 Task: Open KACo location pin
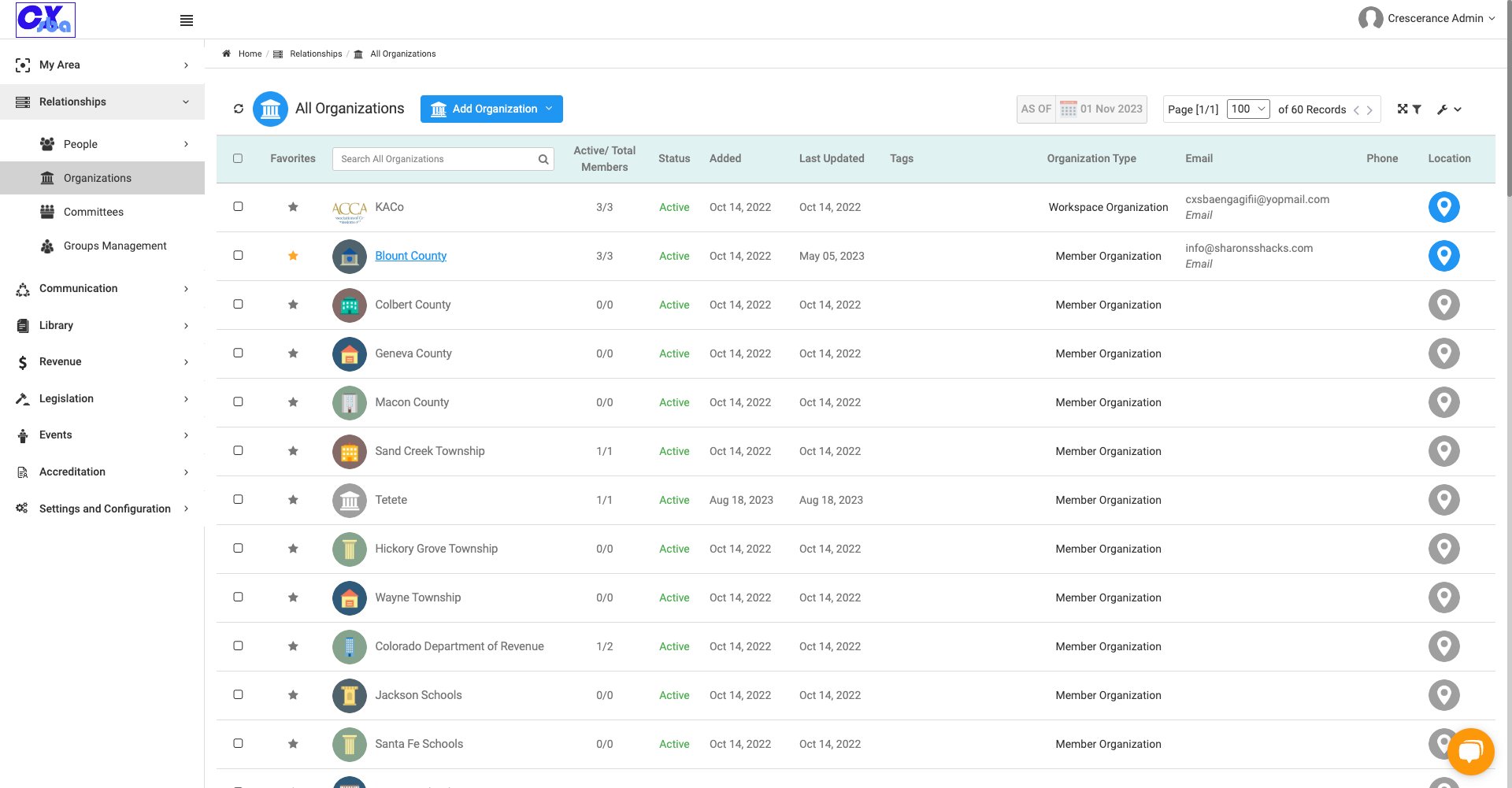coord(1443,207)
